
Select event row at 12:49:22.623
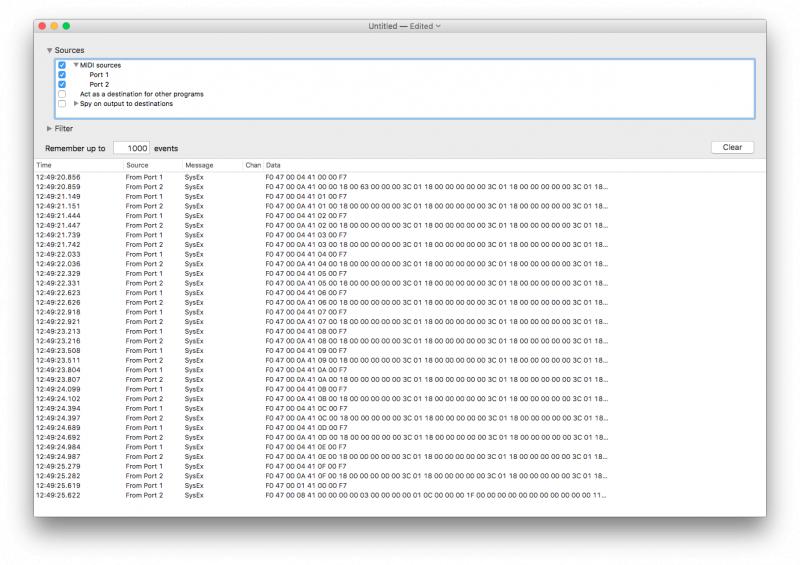pos(400,293)
